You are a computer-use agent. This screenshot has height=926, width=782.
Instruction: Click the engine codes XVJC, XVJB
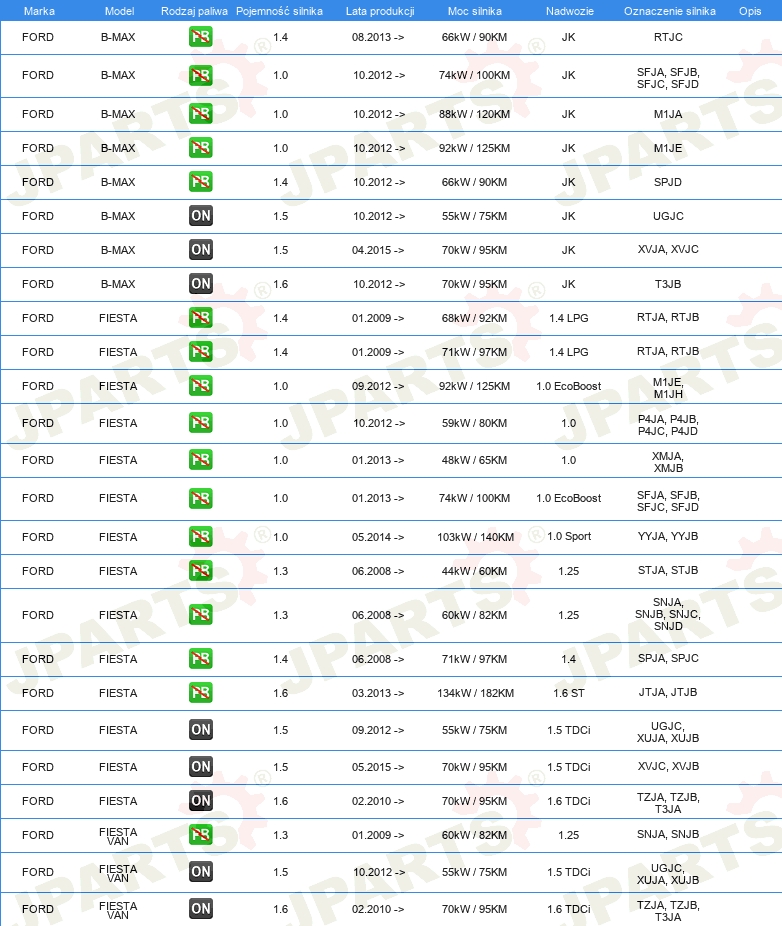(x=668, y=766)
